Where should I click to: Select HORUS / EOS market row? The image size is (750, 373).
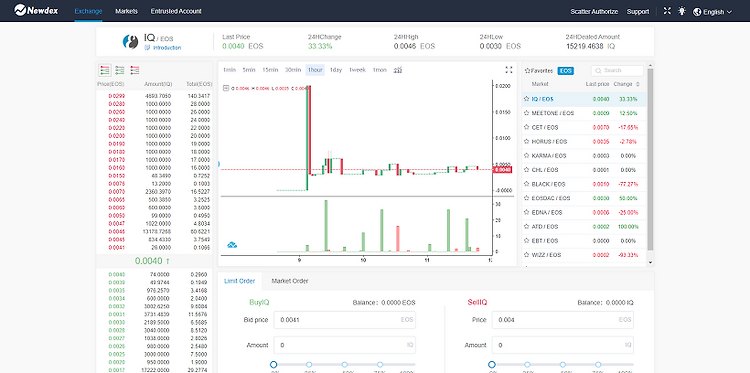click(584, 142)
